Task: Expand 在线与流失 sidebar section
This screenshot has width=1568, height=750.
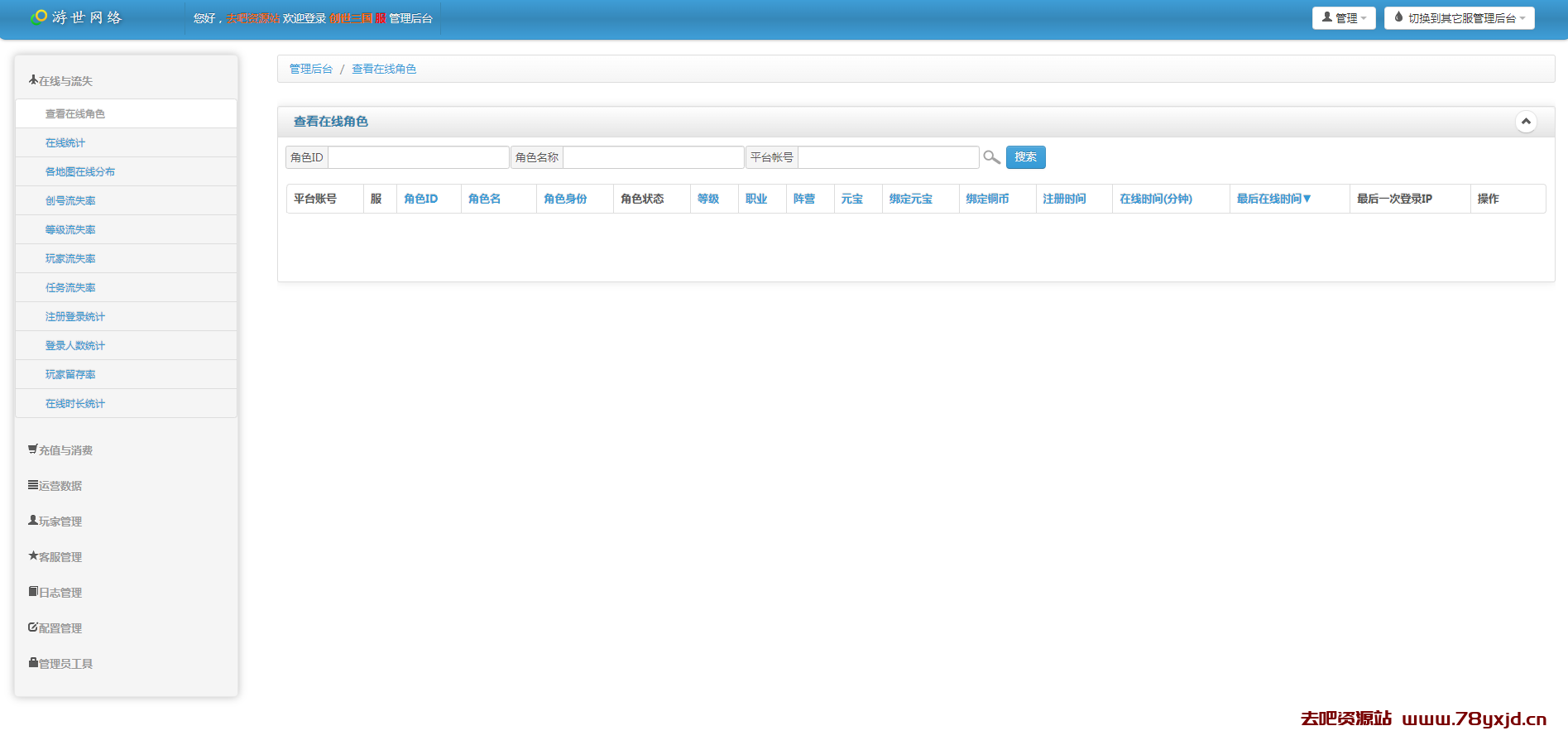Action: tap(60, 81)
